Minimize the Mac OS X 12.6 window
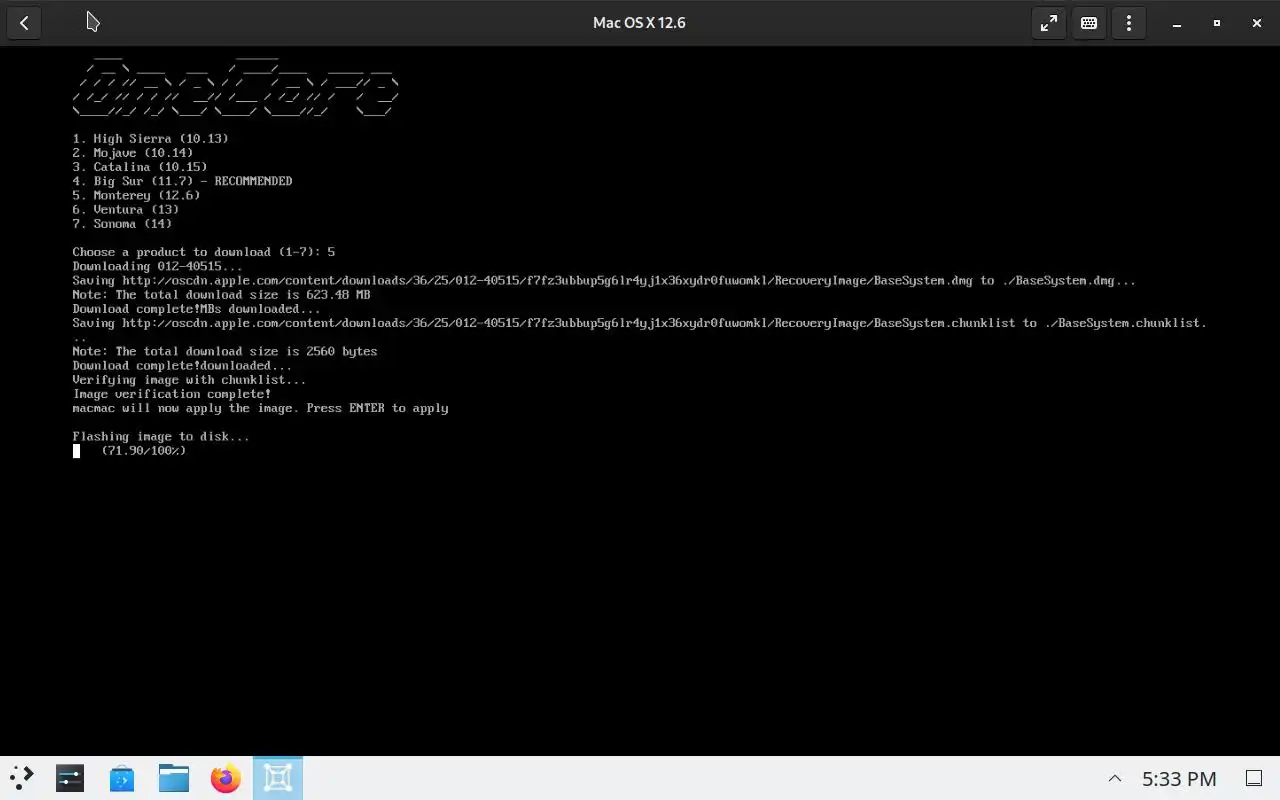 coord(1177,23)
